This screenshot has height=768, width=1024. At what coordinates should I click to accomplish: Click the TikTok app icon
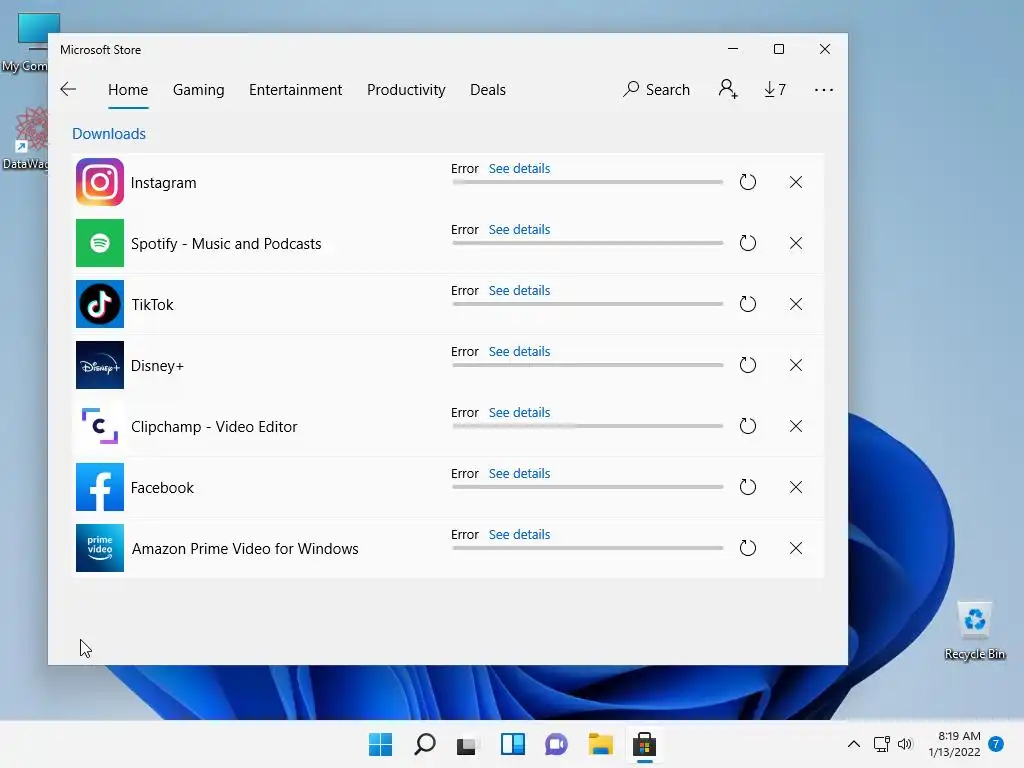tap(100, 304)
